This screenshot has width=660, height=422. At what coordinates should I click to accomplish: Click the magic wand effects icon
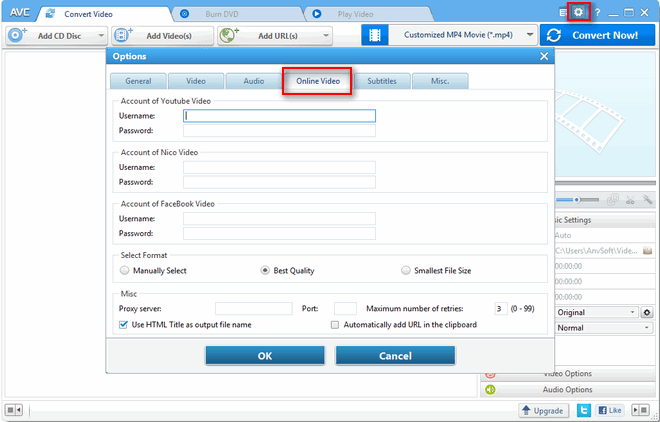pyautogui.click(x=647, y=199)
